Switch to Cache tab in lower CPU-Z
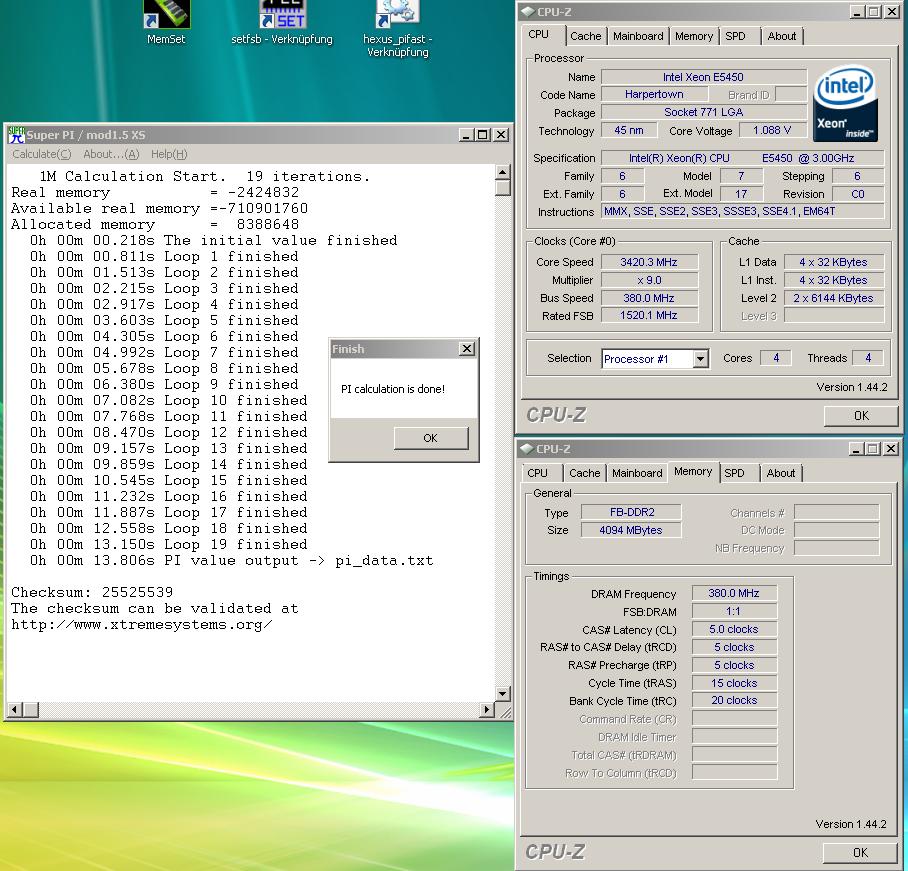 584,473
